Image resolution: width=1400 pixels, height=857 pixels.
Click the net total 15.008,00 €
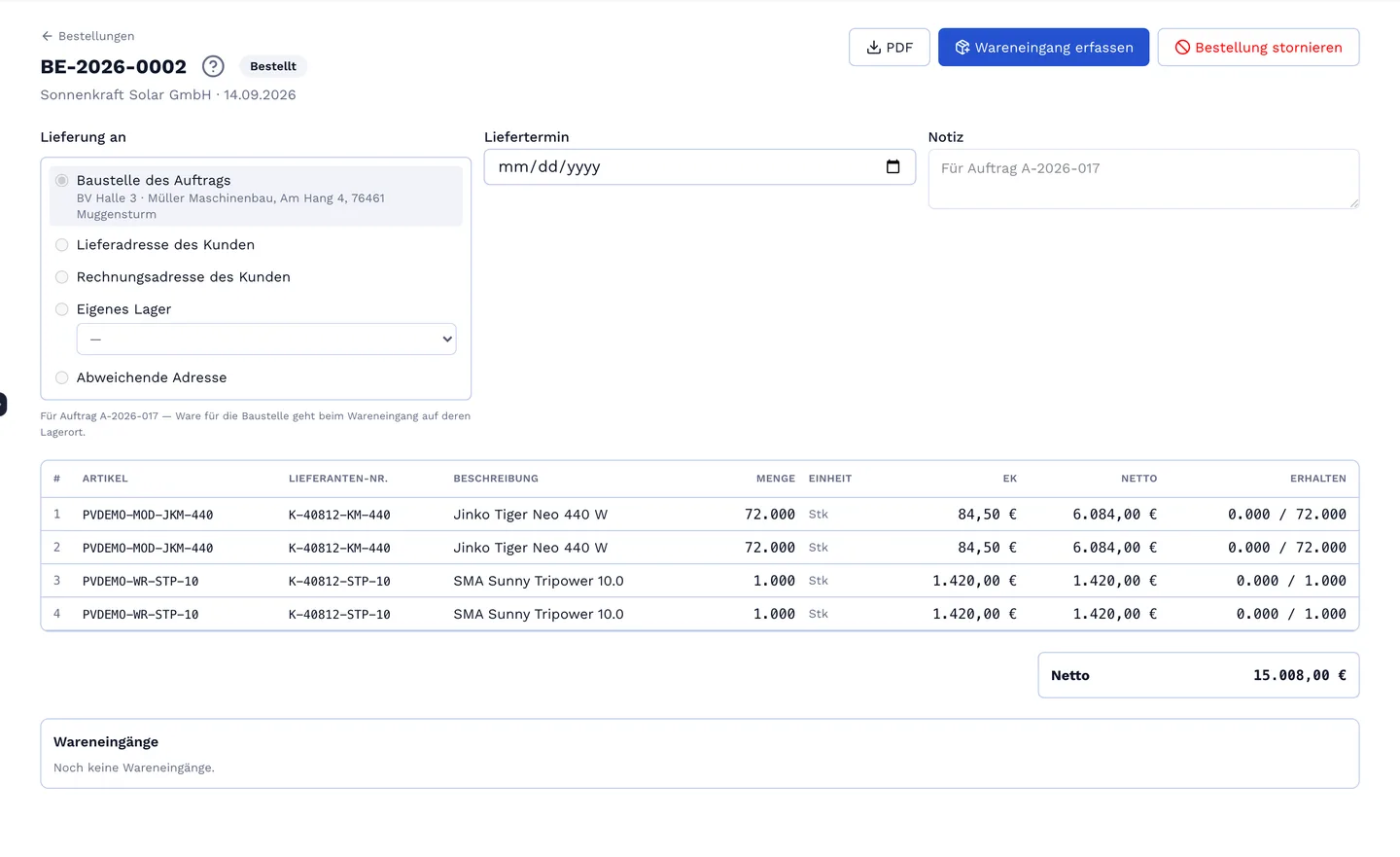click(x=1300, y=675)
